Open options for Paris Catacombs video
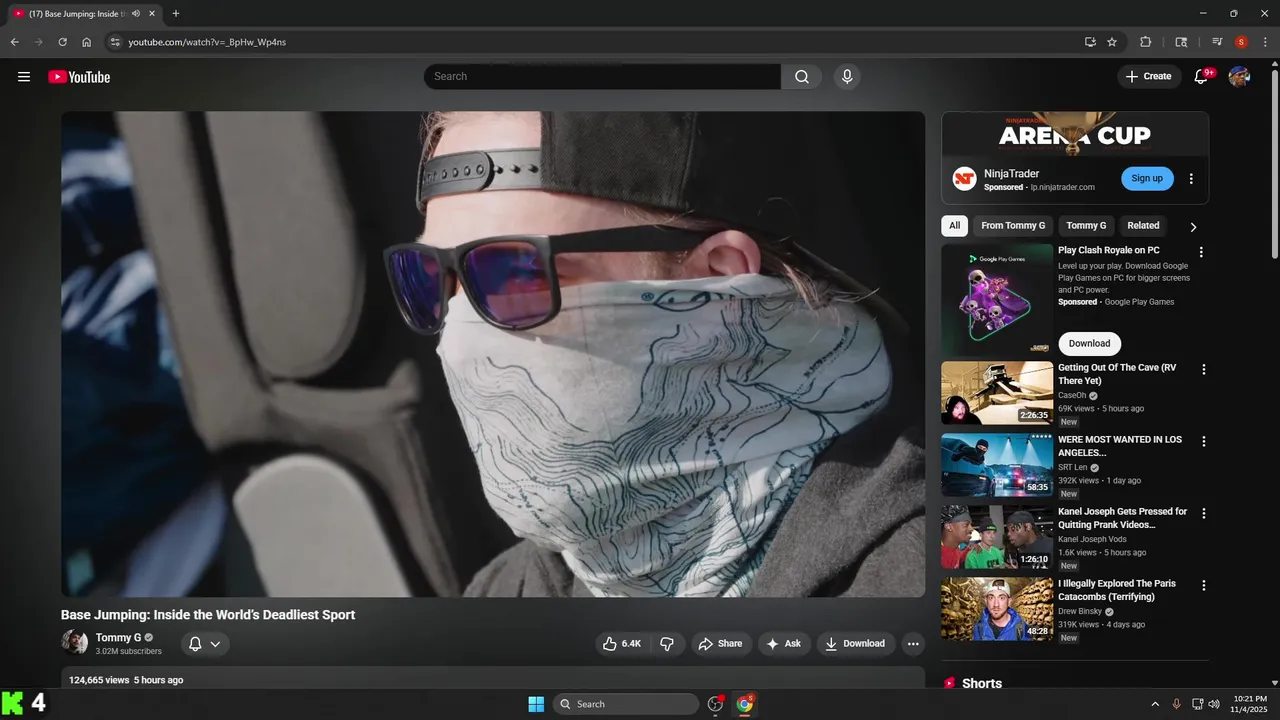The height and width of the screenshot is (720, 1280). click(x=1204, y=585)
